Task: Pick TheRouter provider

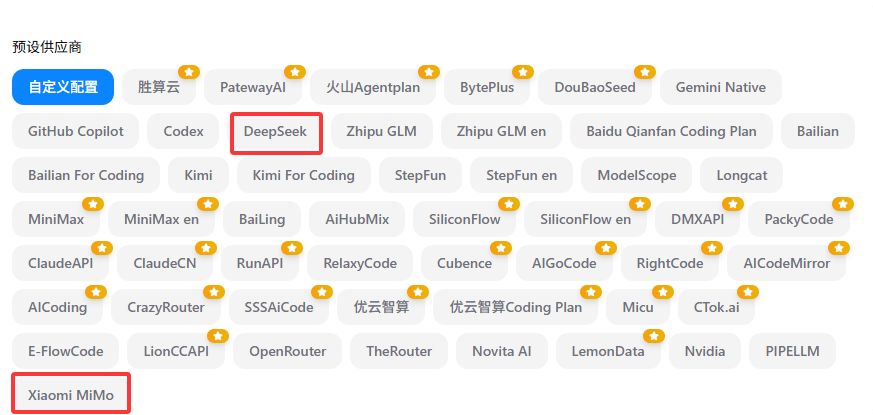Action: (x=399, y=351)
